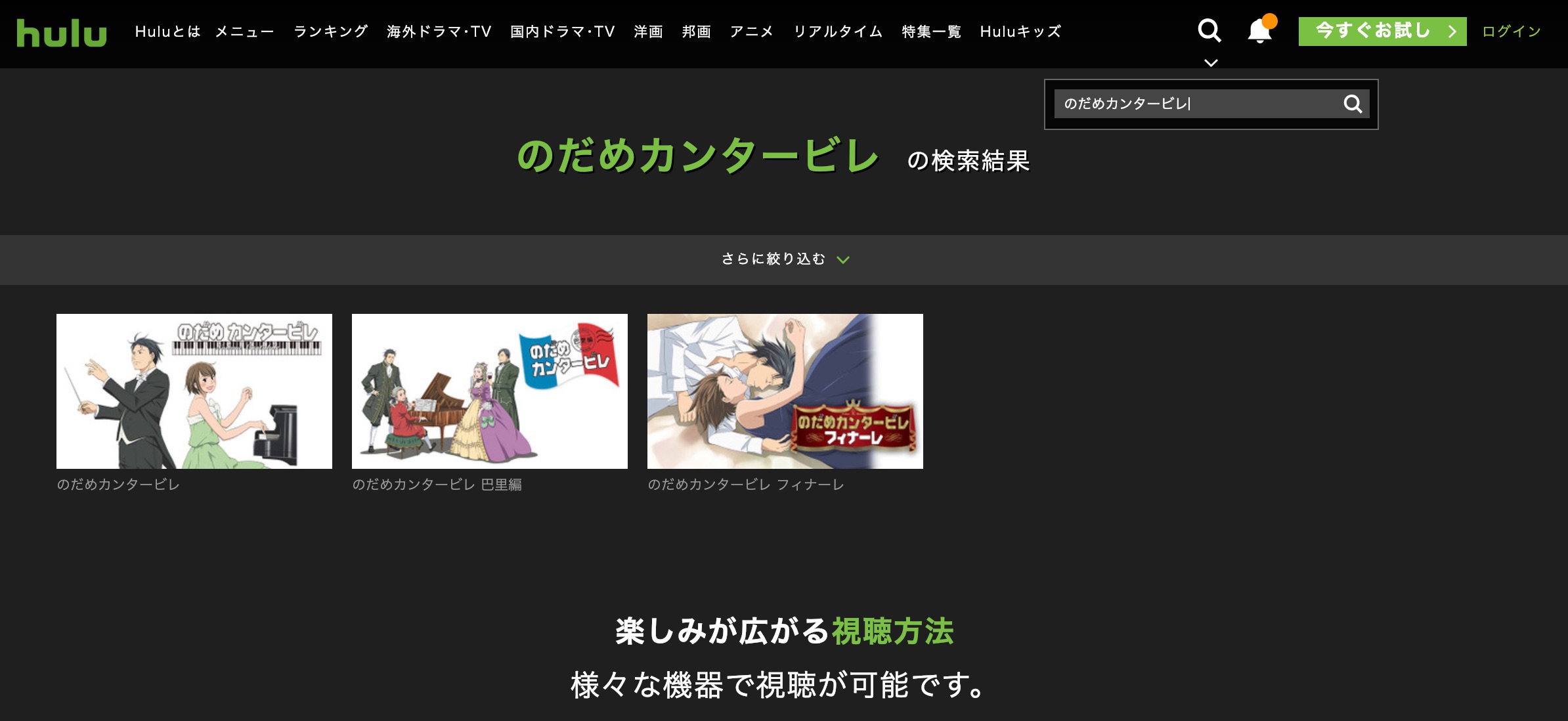
Task: Go to 海外ドラマ・TV section
Action: pos(439,32)
